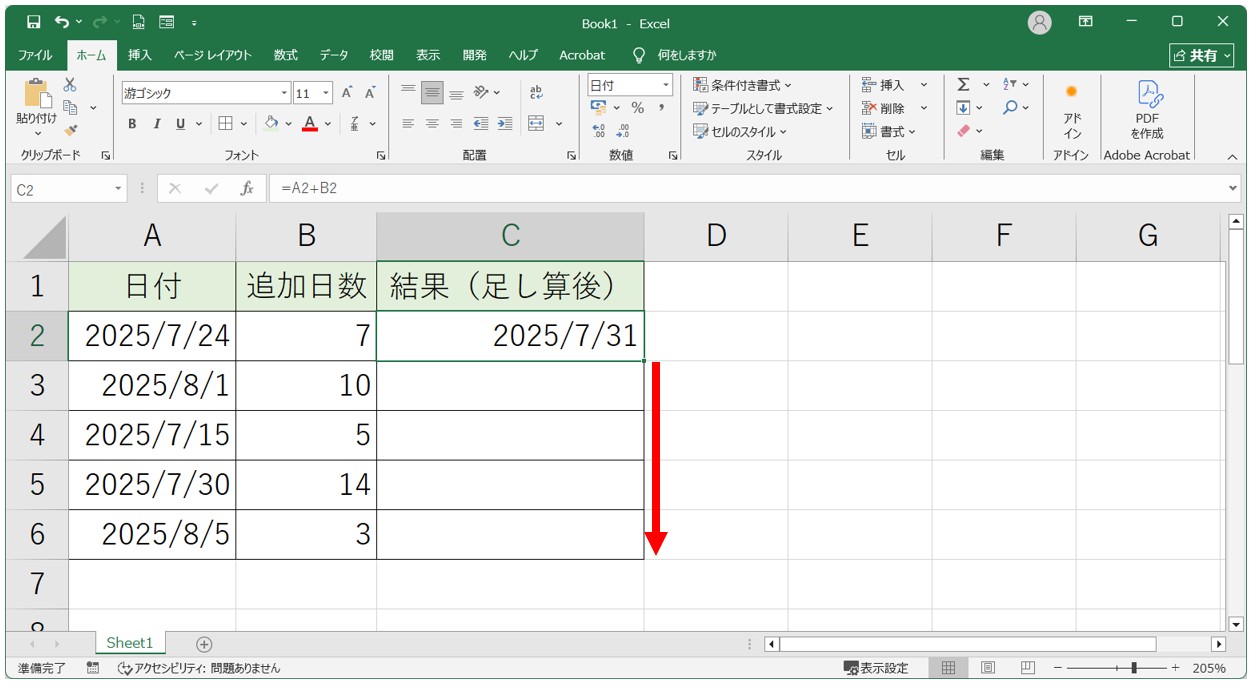Click the red font color A swatch
The image size is (1254, 686).
click(311, 124)
